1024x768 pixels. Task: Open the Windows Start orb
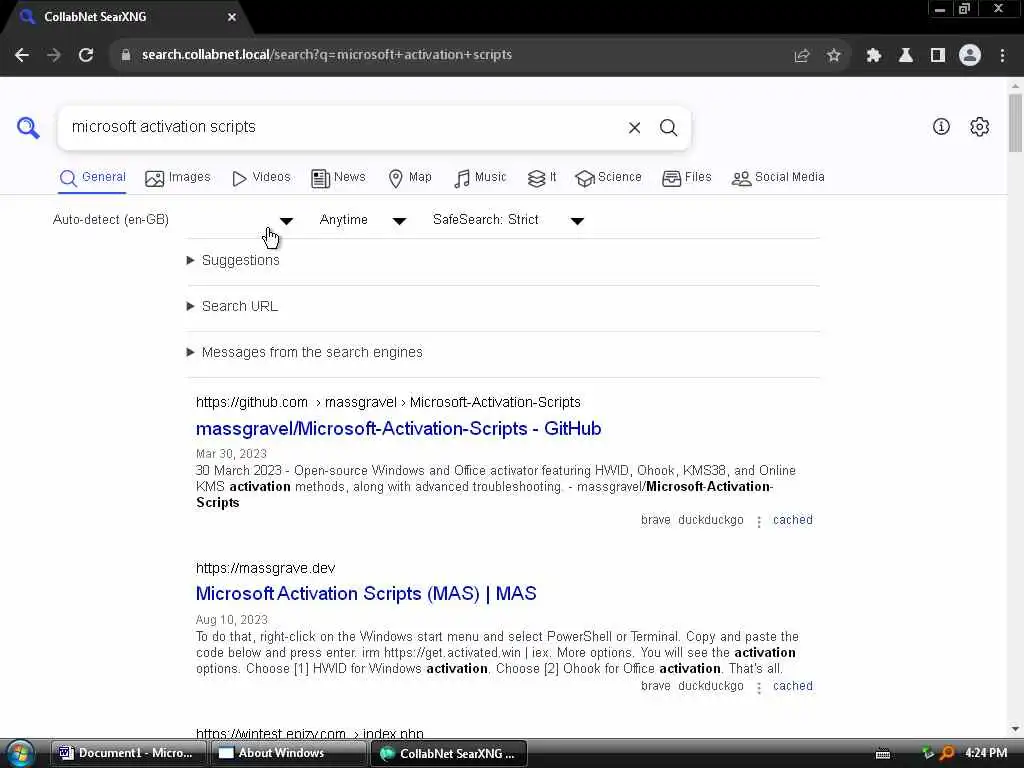tap(20, 754)
